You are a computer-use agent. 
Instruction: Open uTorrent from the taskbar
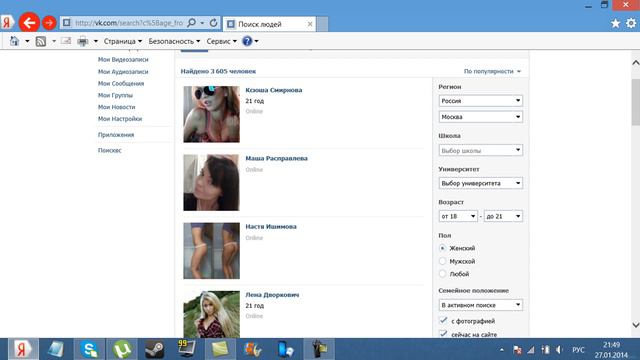point(122,349)
